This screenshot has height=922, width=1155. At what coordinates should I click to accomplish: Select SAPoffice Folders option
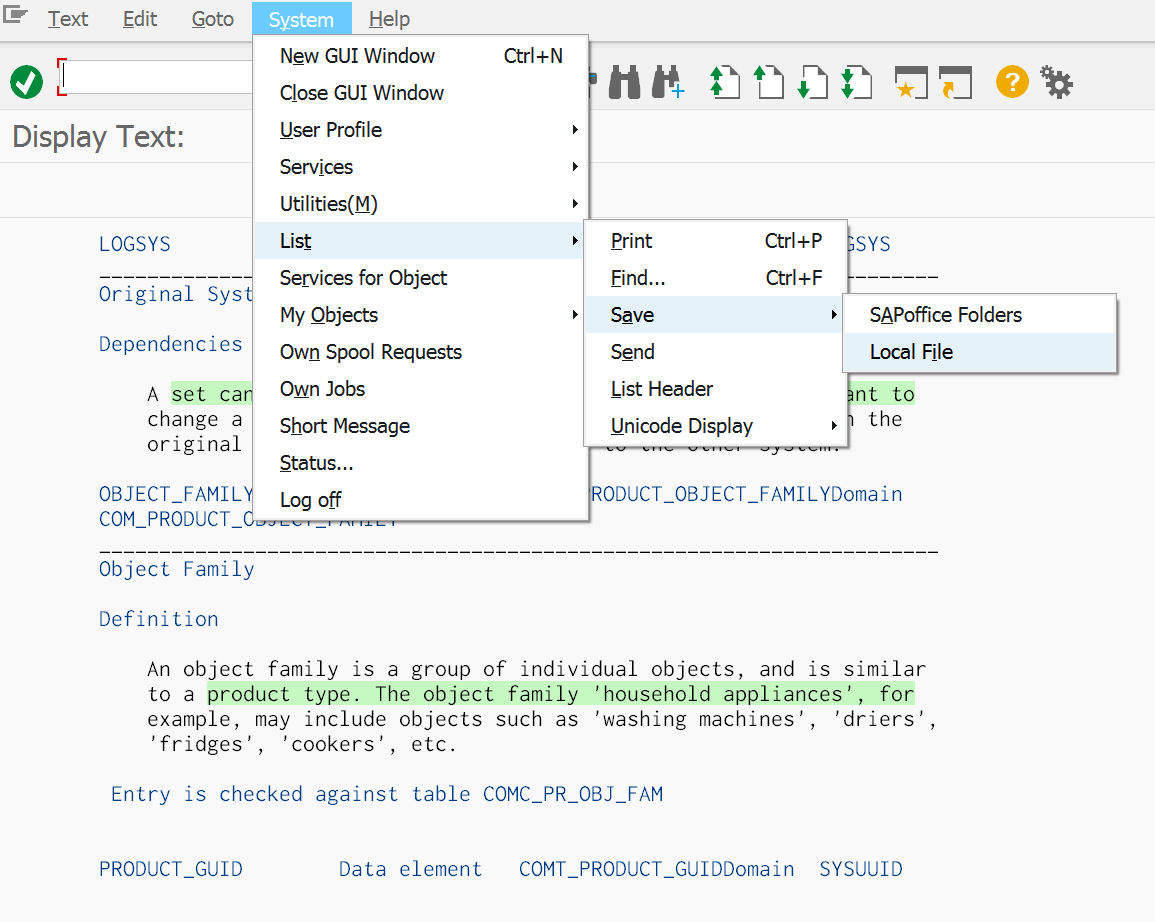click(945, 315)
